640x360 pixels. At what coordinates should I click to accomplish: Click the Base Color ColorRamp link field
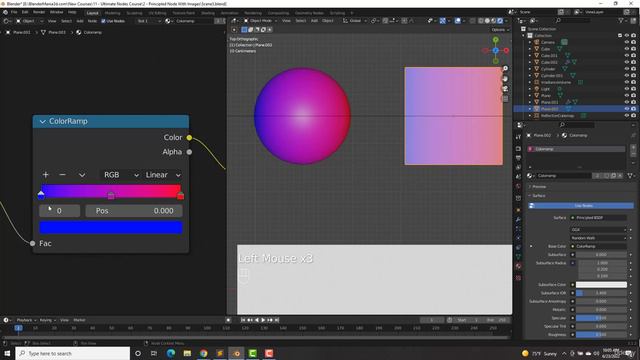(599, 247)
